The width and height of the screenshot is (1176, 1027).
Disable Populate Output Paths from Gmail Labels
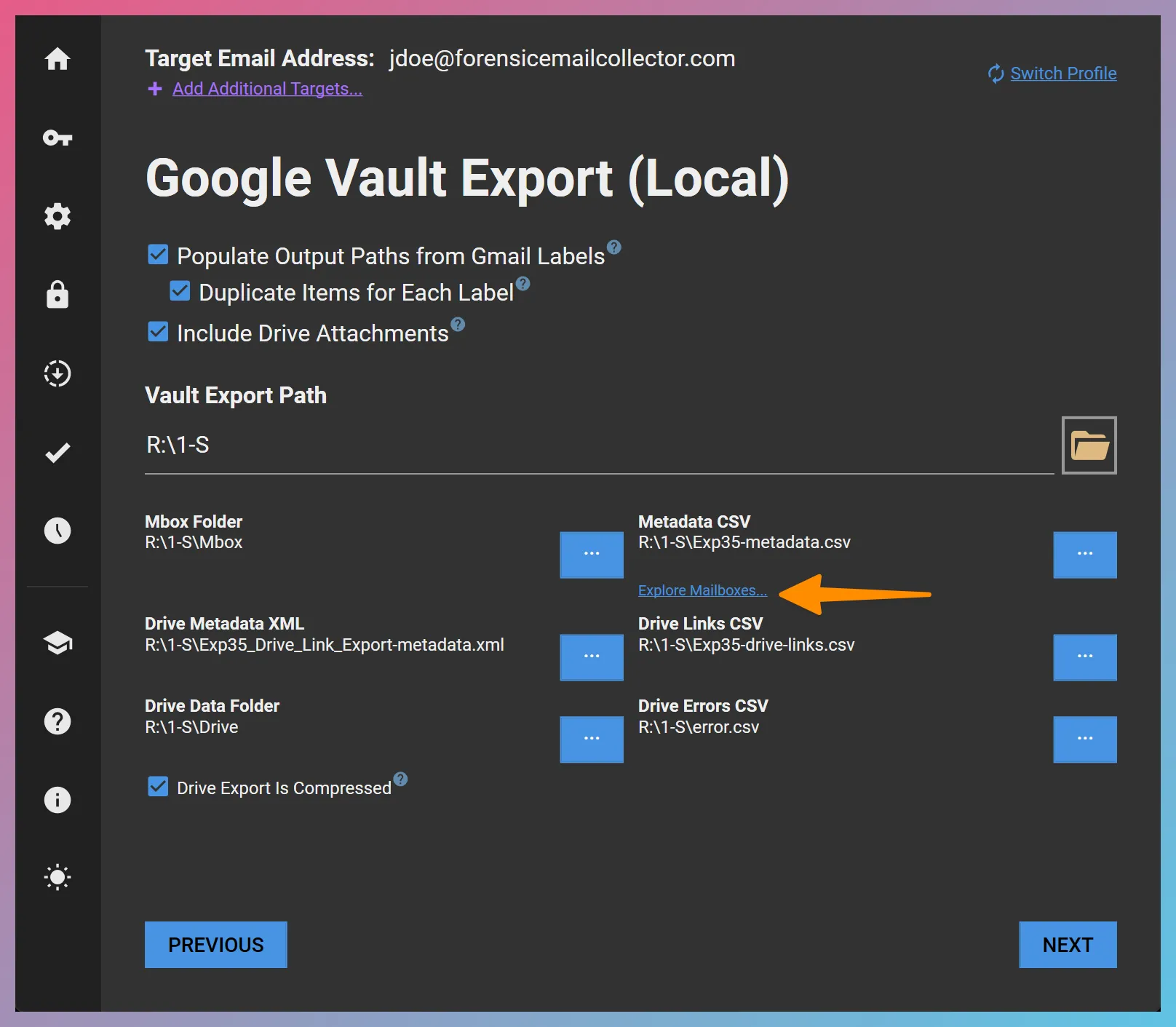(158, 254)
